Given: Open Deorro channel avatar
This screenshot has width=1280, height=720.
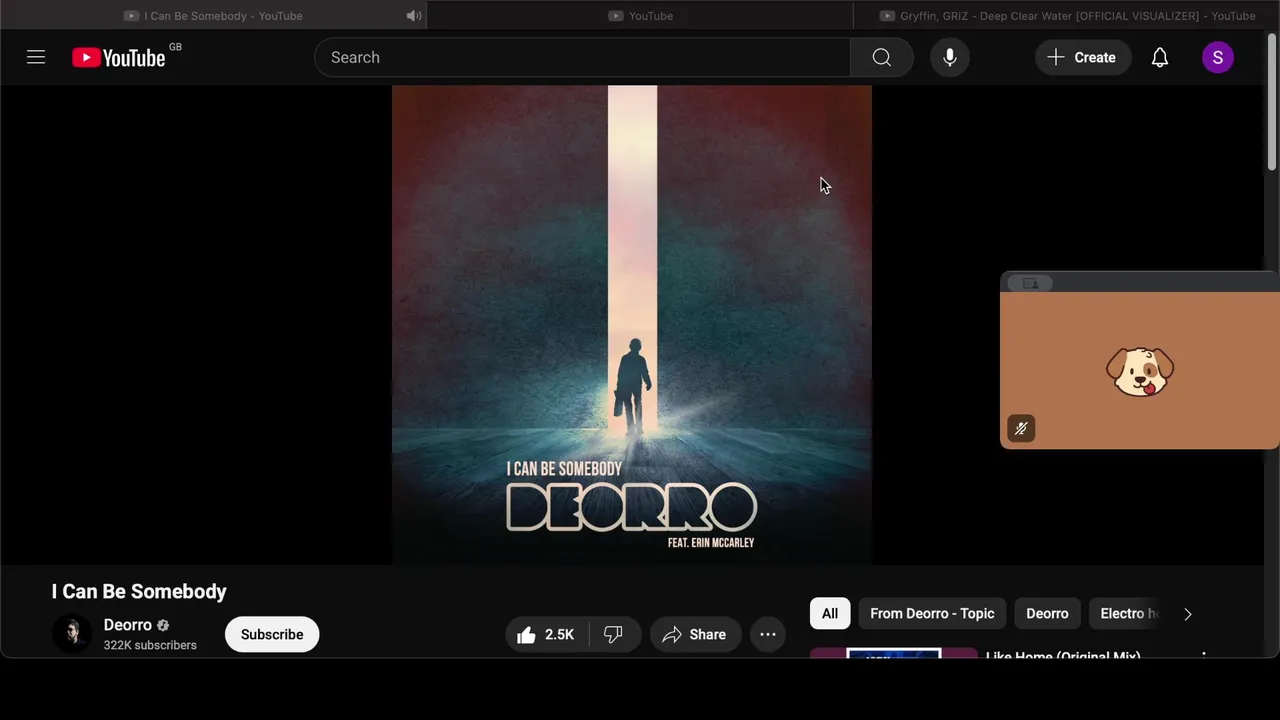Looking at the screenshot, I should pyautogui.click(x=72, y=634).
